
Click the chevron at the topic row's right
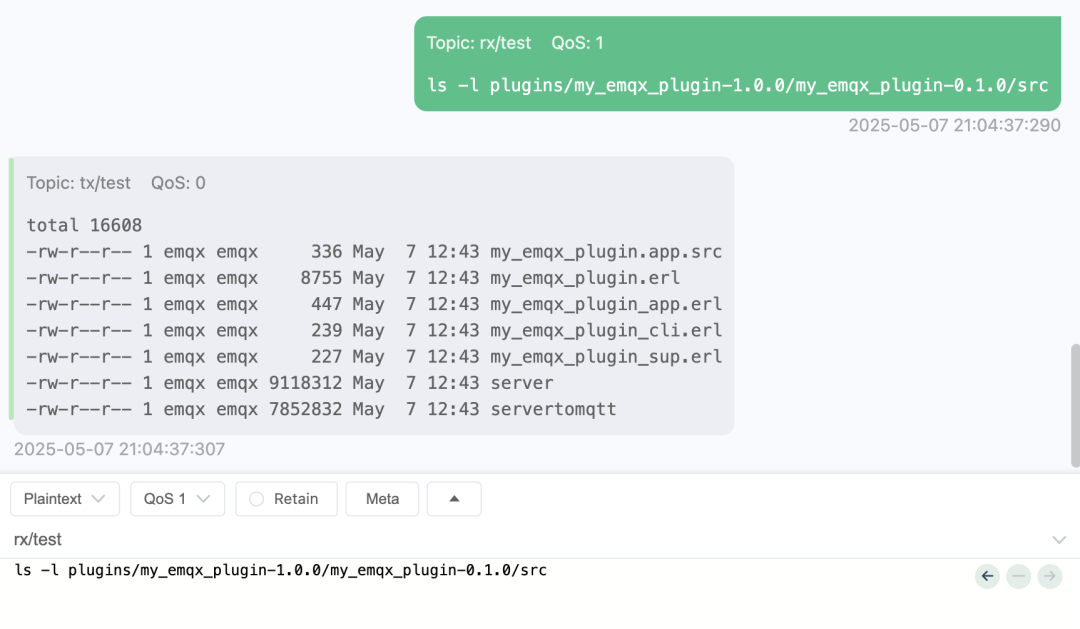tap(1059, 540)
